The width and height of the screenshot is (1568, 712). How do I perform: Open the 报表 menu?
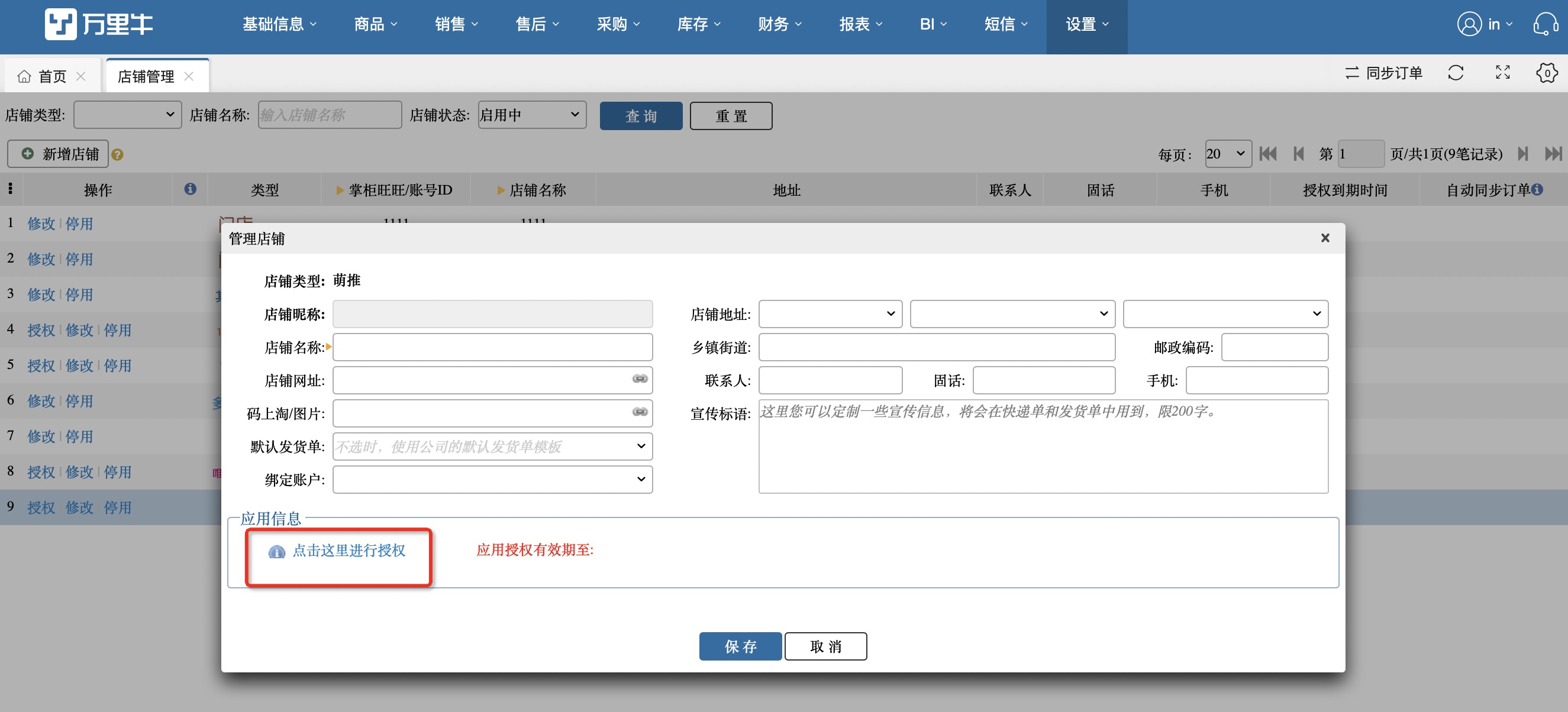[861, 24]
